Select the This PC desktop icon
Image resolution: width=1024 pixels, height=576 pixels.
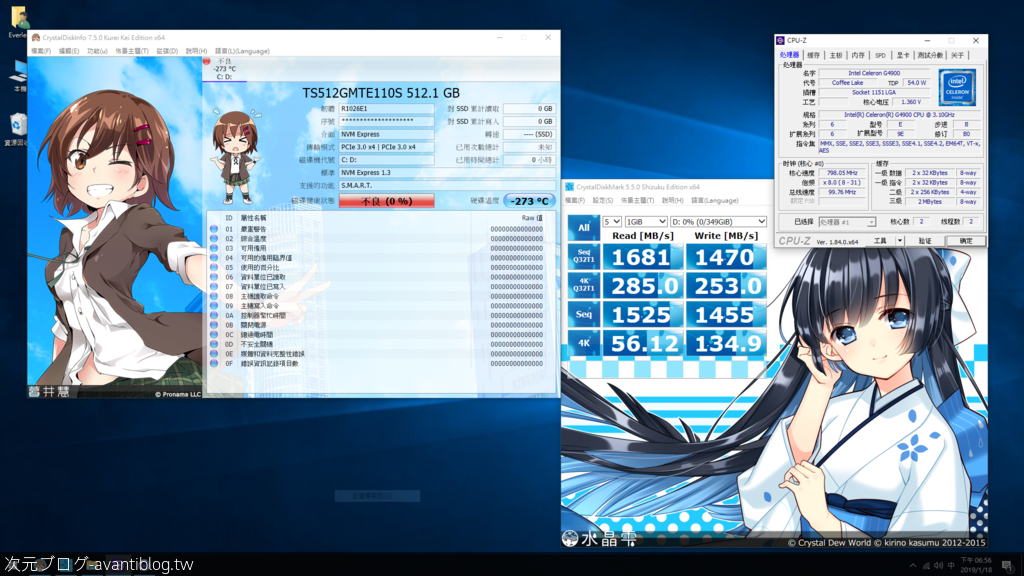coord(18,76)
